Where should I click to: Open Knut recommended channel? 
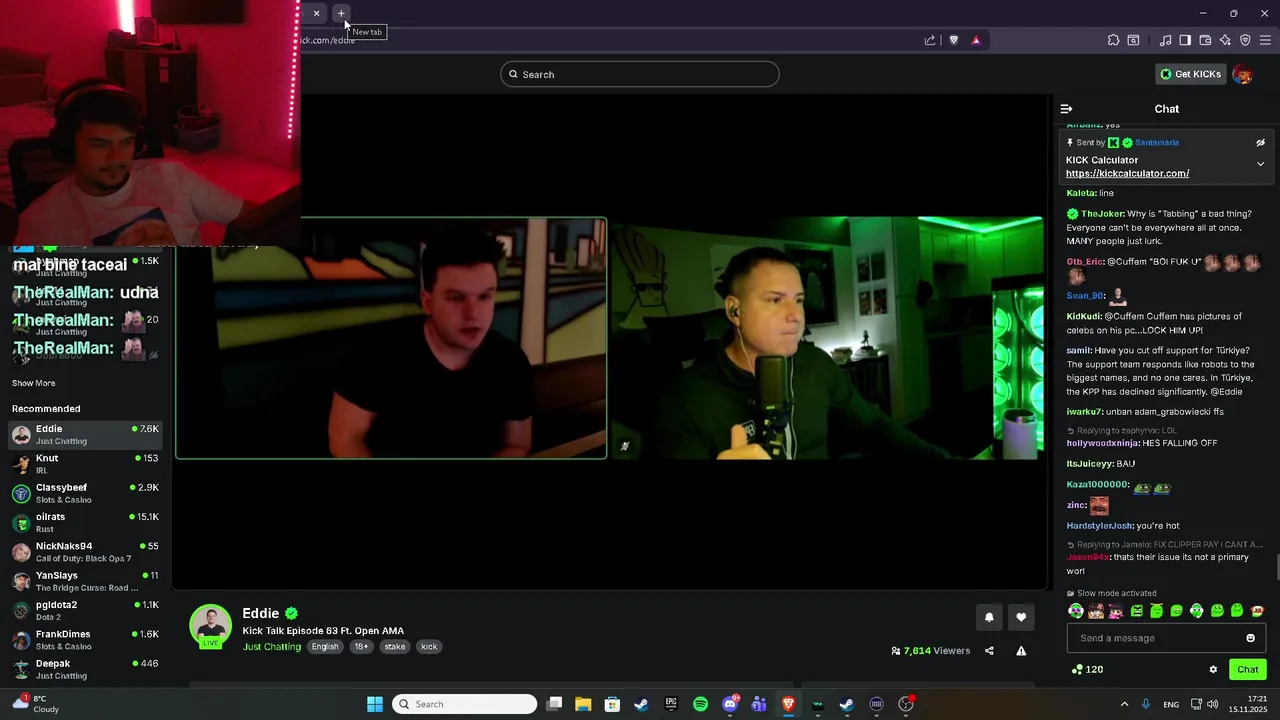tap(86, 464)
